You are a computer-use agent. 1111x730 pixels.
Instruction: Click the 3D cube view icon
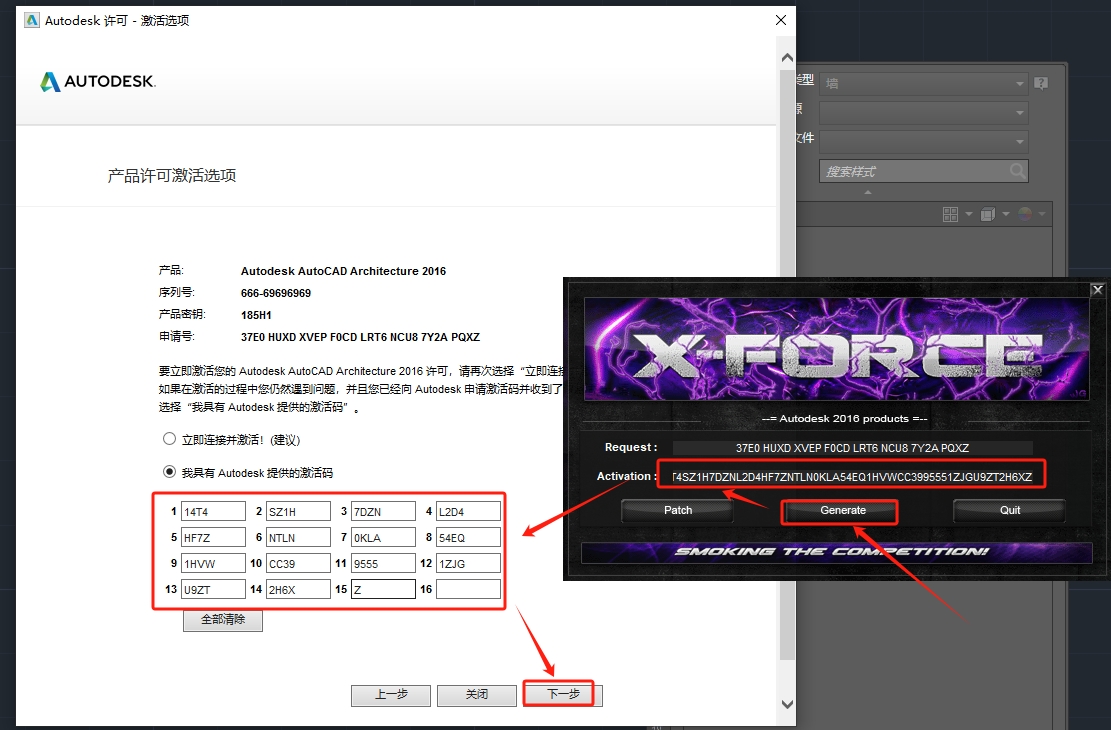987,214
